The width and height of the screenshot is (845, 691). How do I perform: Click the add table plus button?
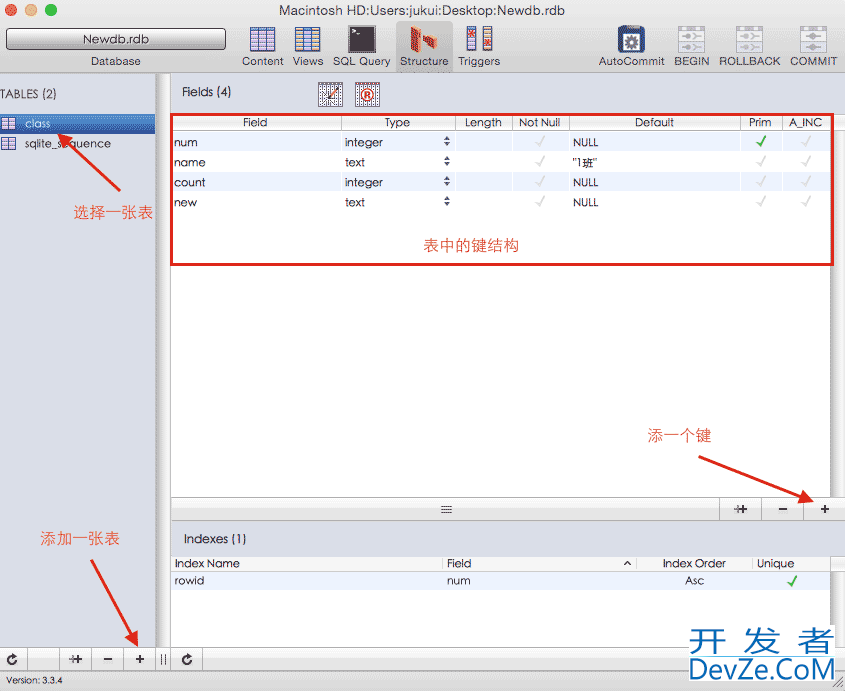140,659
